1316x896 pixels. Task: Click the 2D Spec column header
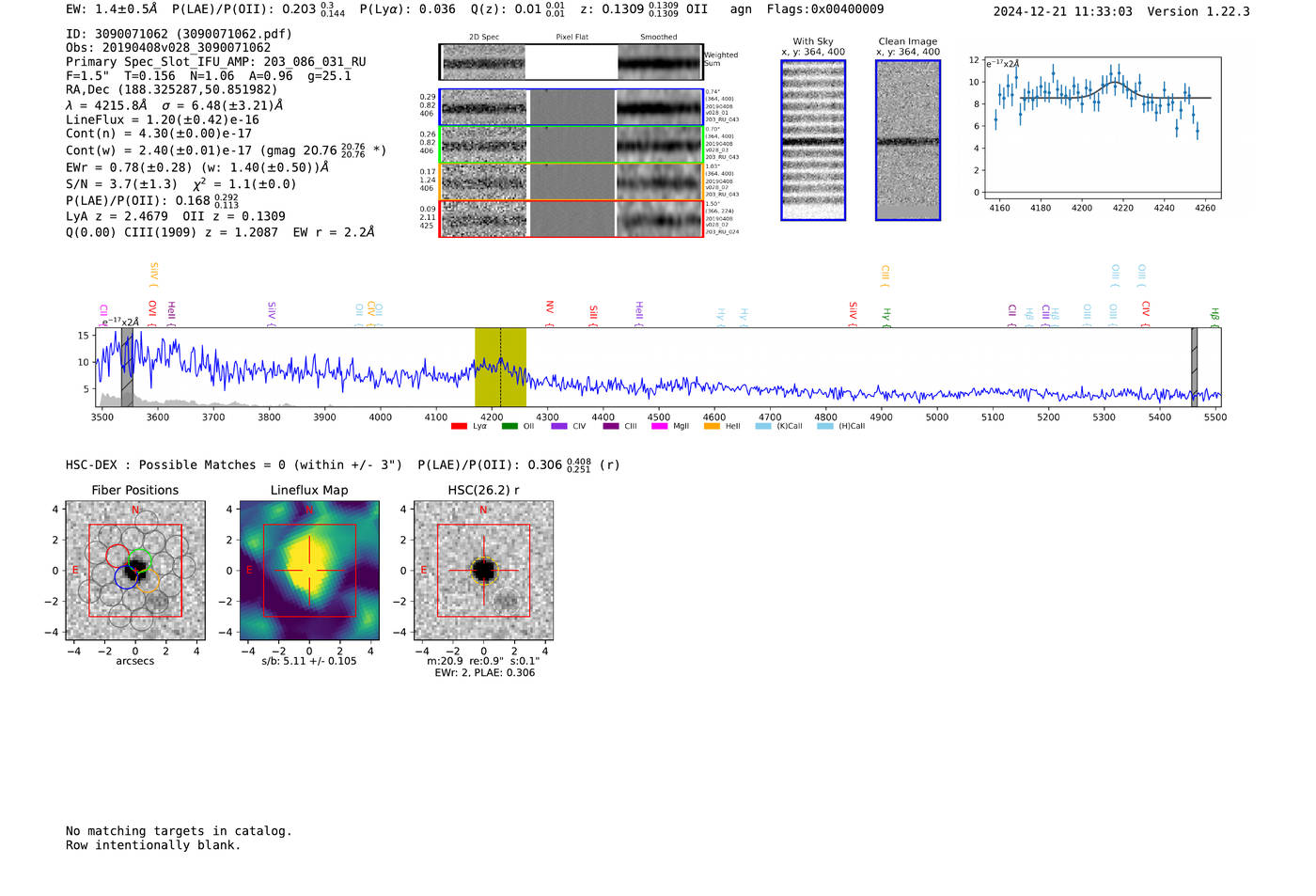[484, 38]
